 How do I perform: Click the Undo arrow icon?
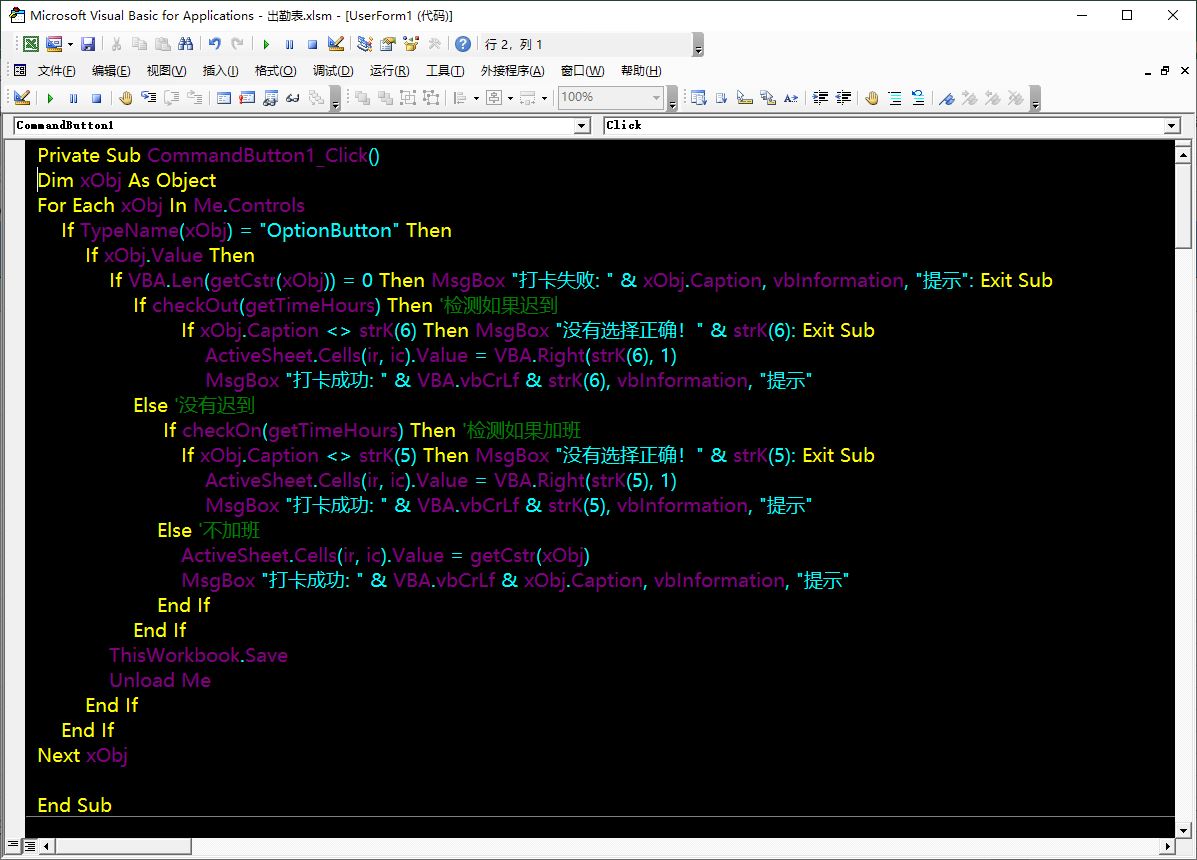point(214,44)
